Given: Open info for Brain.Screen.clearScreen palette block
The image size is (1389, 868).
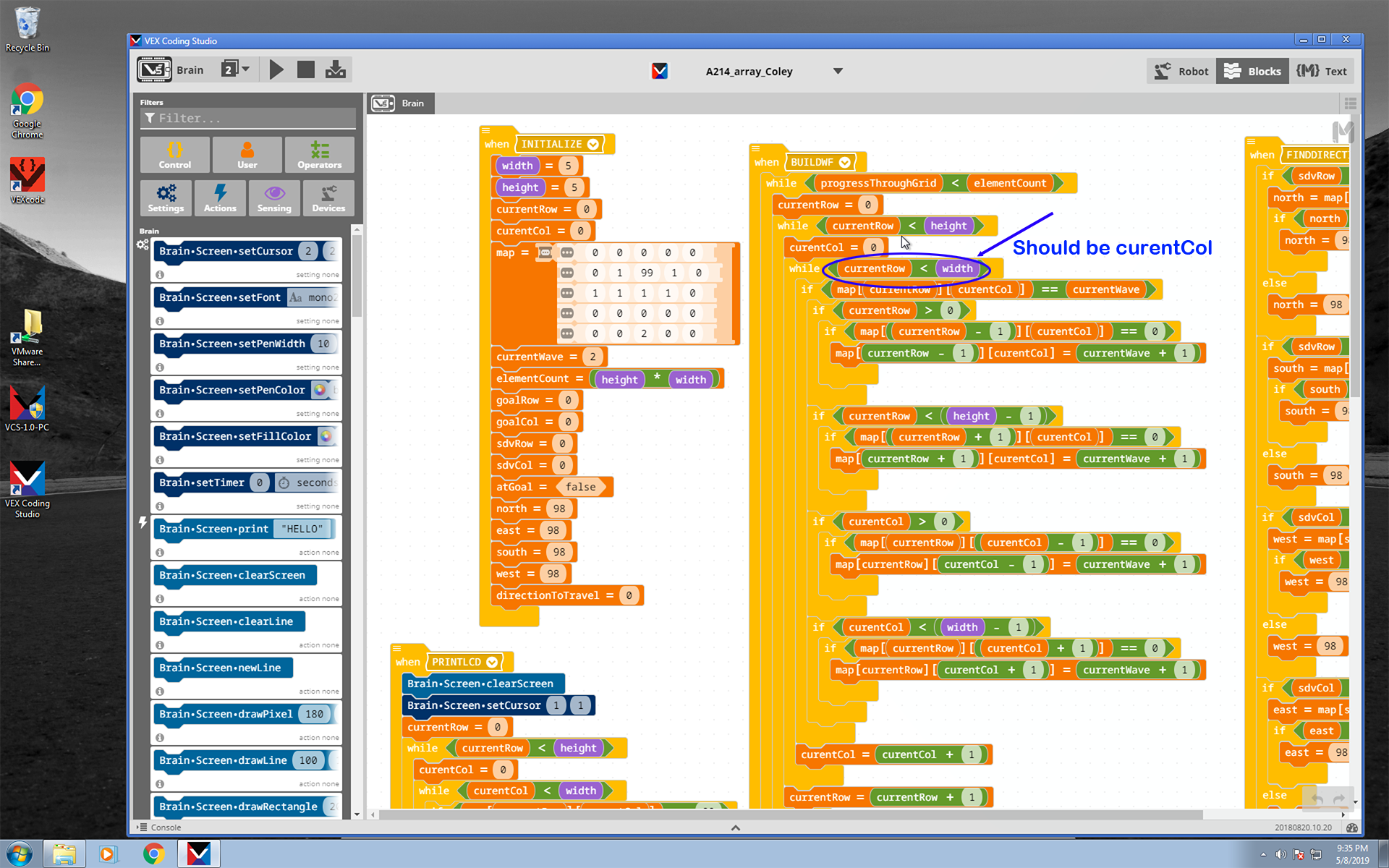Looking at the screenshot, I should (x=160, y=599).
